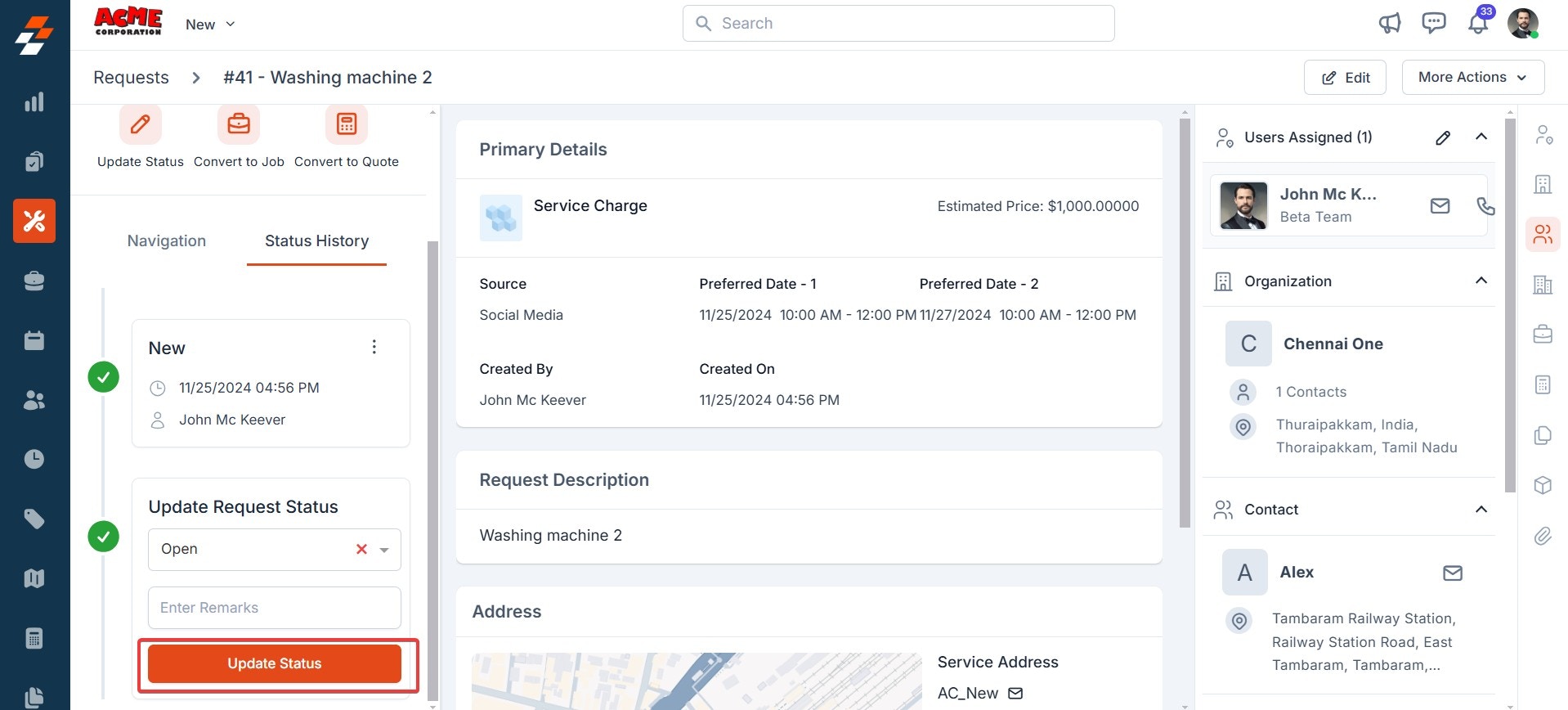
Task: Open John Mc Keever assigned user card
Action: click(x=1349, y=205)
